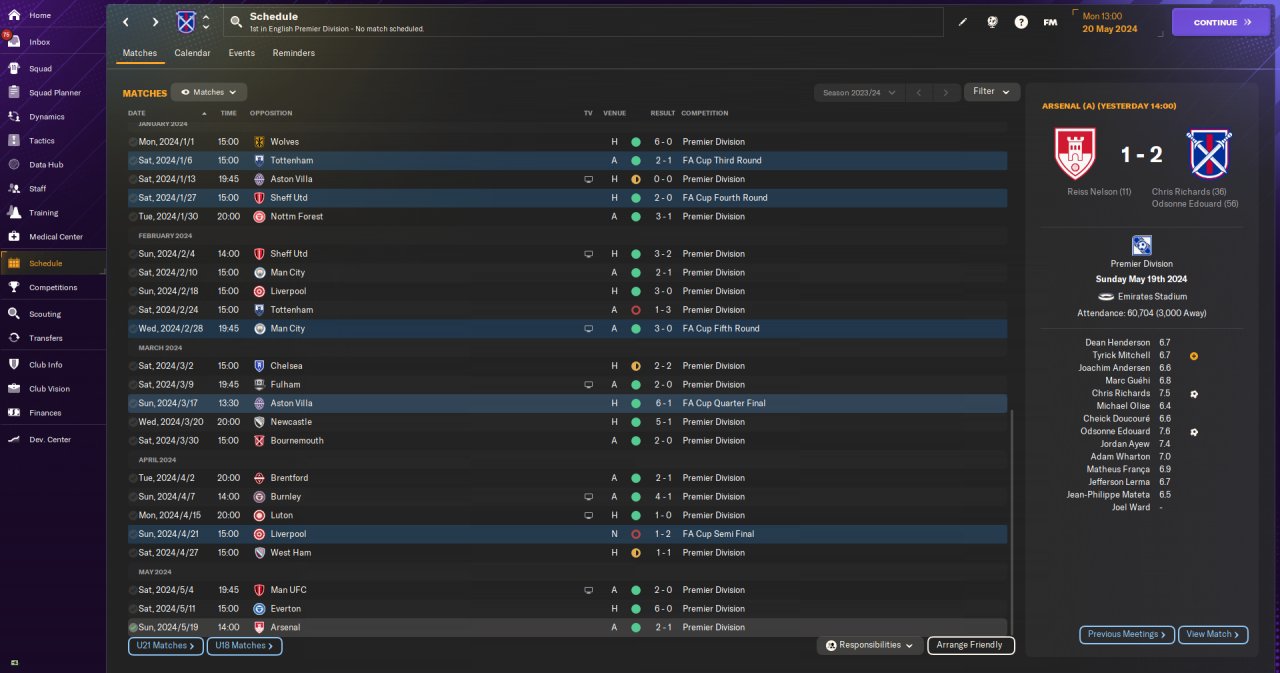The image size is (1280, 673).
Task: Open the Squad shirt icon
Action: point(14,68)
